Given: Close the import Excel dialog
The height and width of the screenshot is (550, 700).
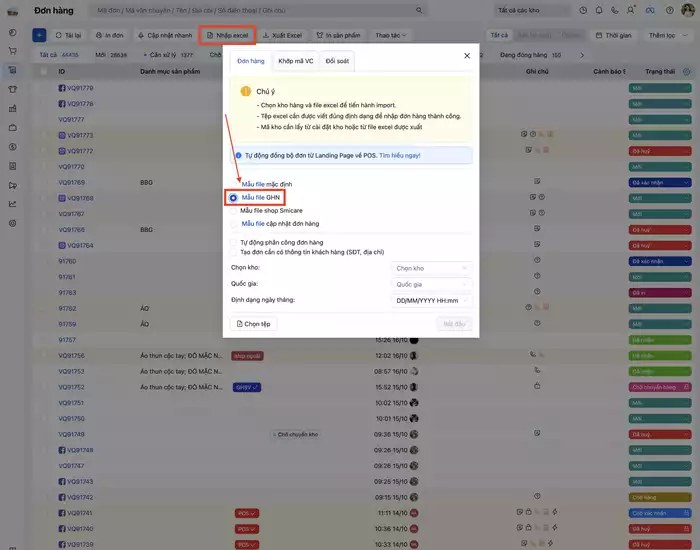Looking at the screenshot, I should [466, 57].
